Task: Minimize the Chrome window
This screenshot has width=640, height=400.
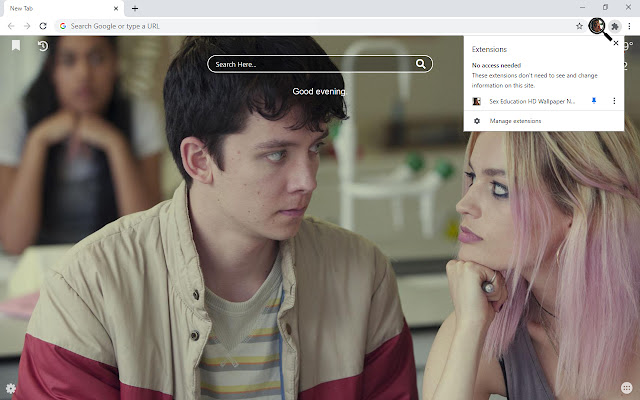Action: 582,7
